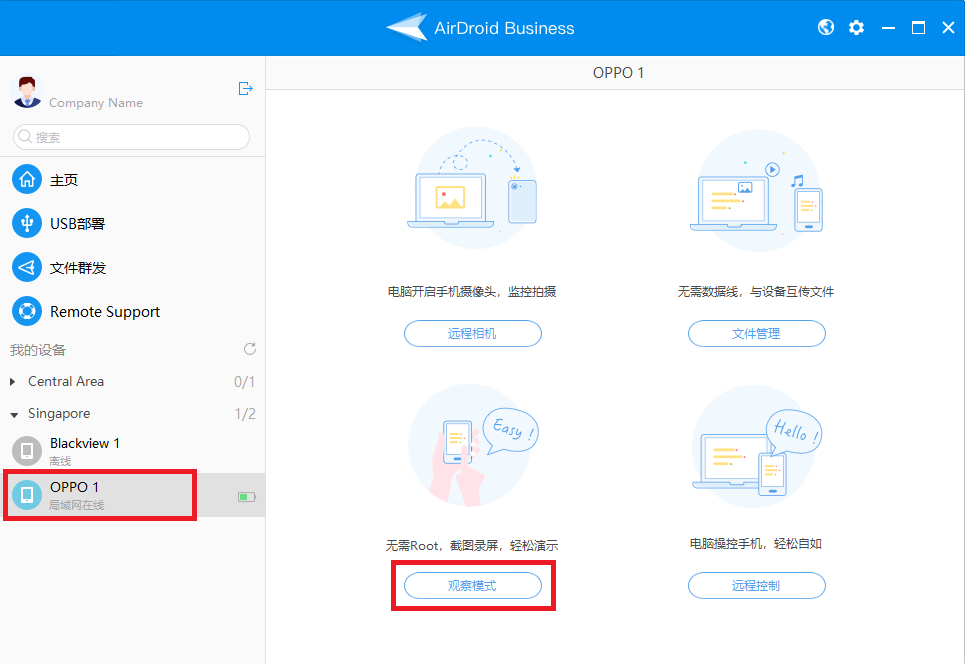Close the AirDroid Business window
The height and width of the screenshot is (664, 965).
pyautogui.click(x=948, y=28)
